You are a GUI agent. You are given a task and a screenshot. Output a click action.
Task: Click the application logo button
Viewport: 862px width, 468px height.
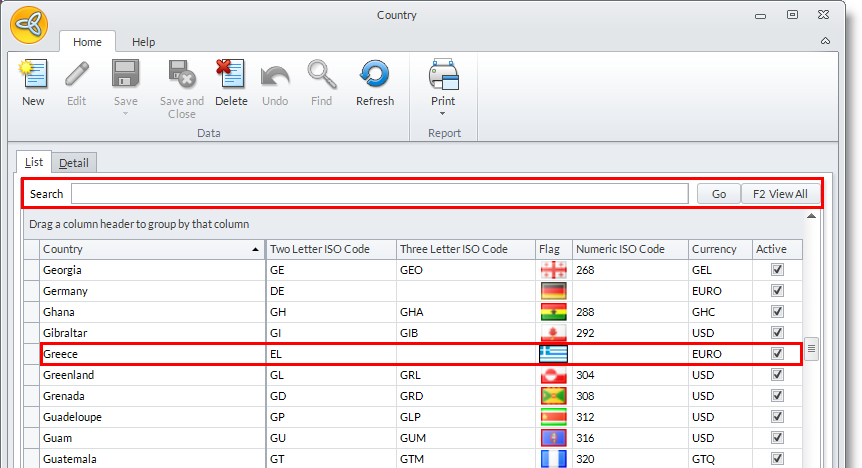pyautogui.click(x=29, y=24)
